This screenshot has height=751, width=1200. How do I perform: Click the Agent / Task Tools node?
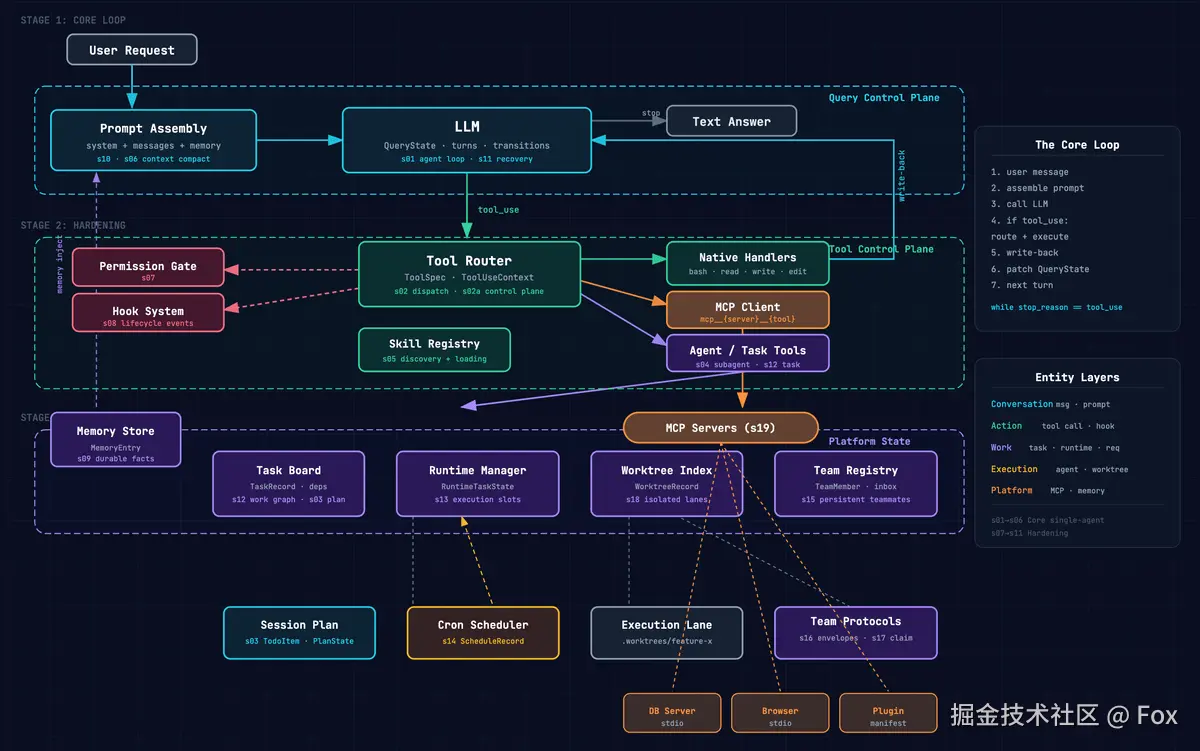coord(747,354)
